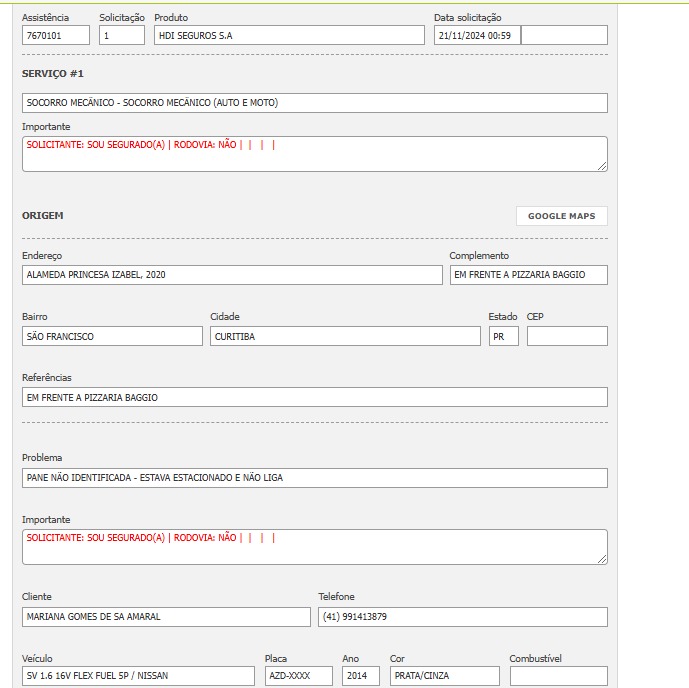Click the Bairro field São Francisco

pos(112,336)
